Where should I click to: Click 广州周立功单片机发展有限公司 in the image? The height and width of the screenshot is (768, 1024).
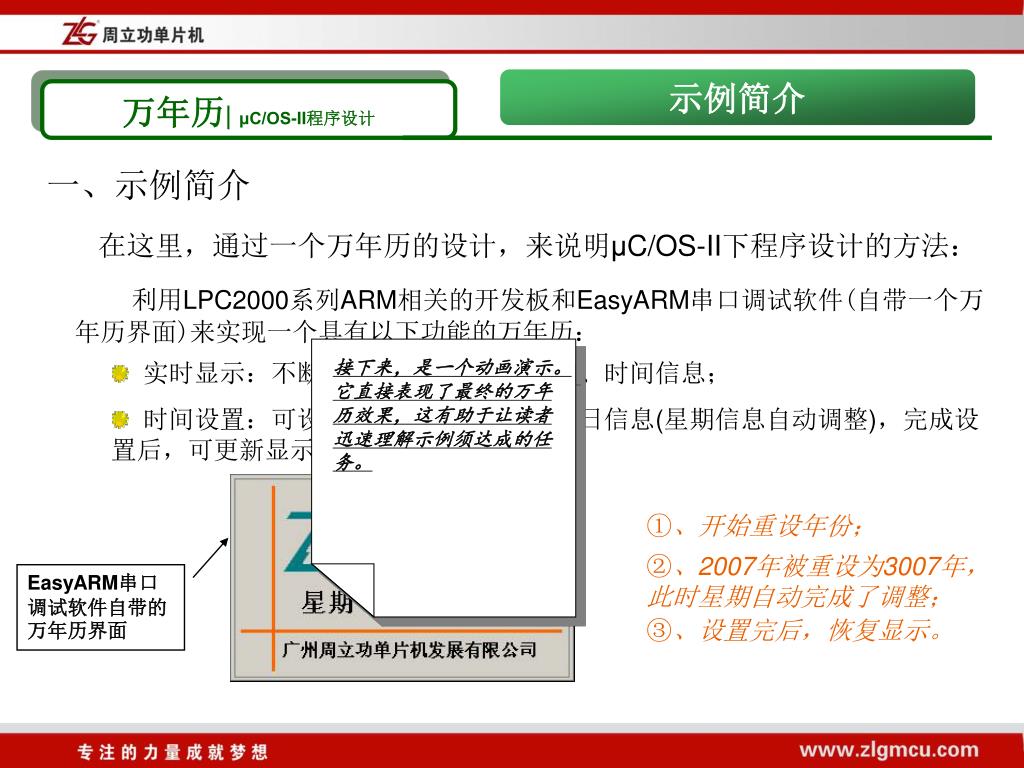click(x=409, y=650)
